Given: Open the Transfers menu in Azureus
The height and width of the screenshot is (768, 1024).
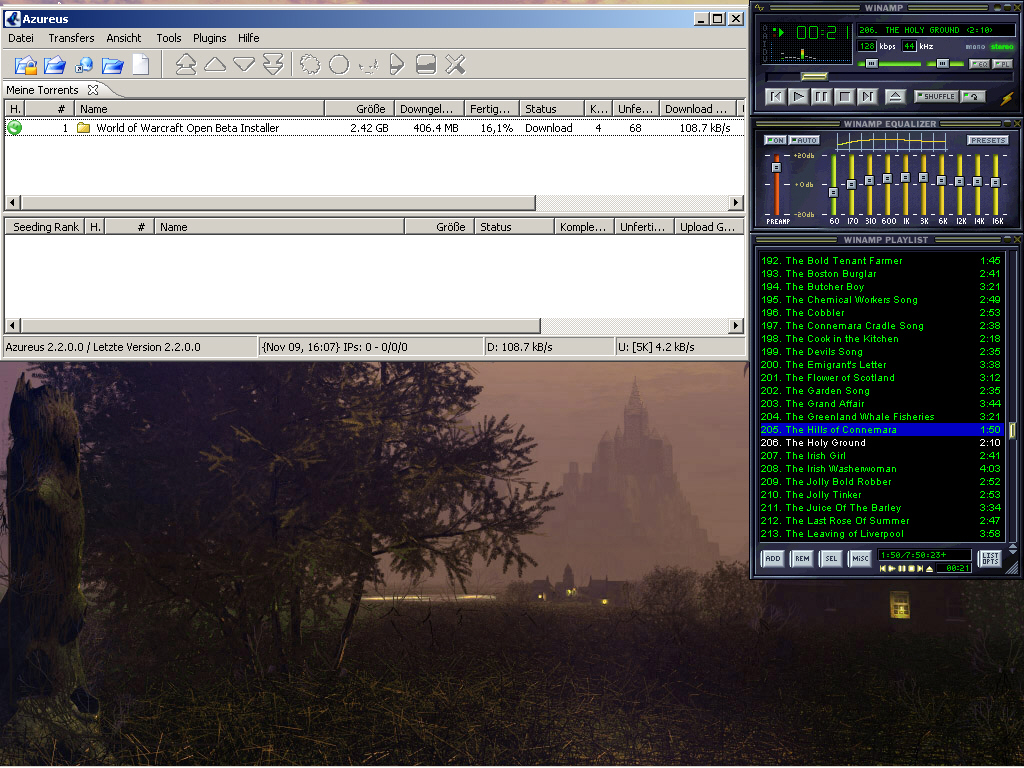Looking at the screenshot, I should (71, 38).
